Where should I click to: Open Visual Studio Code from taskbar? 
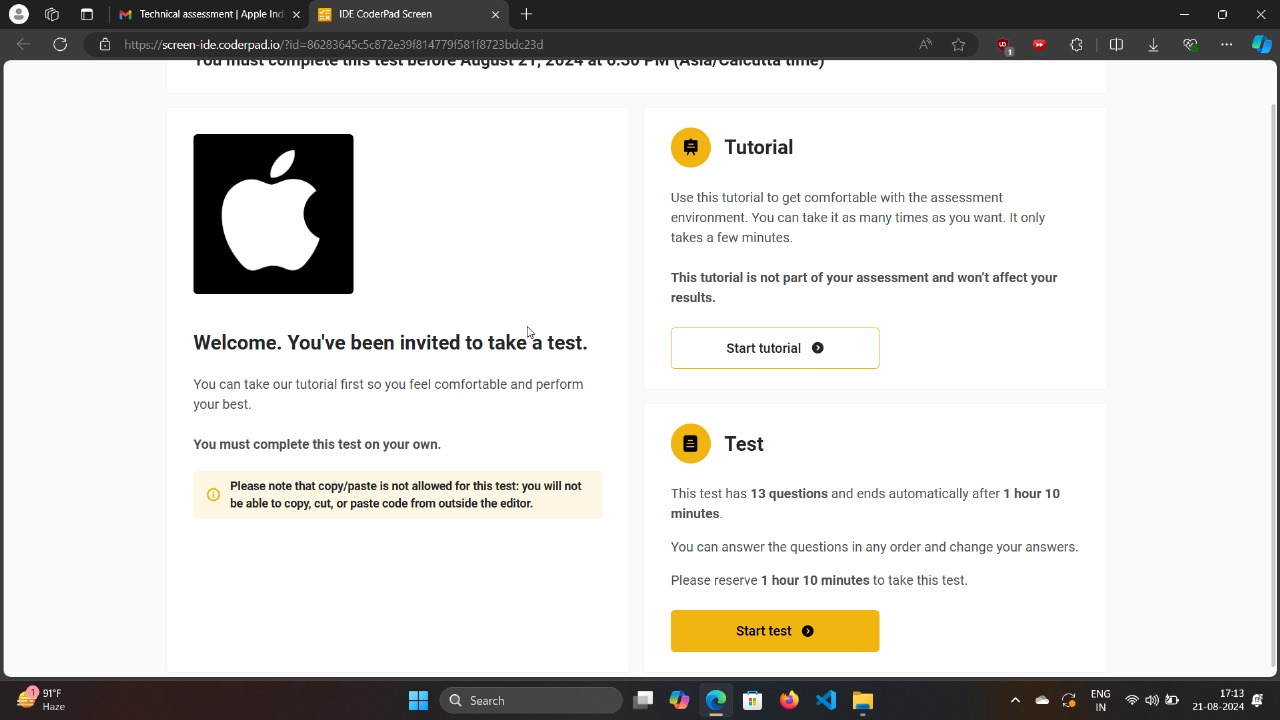(x=825, y=700)
